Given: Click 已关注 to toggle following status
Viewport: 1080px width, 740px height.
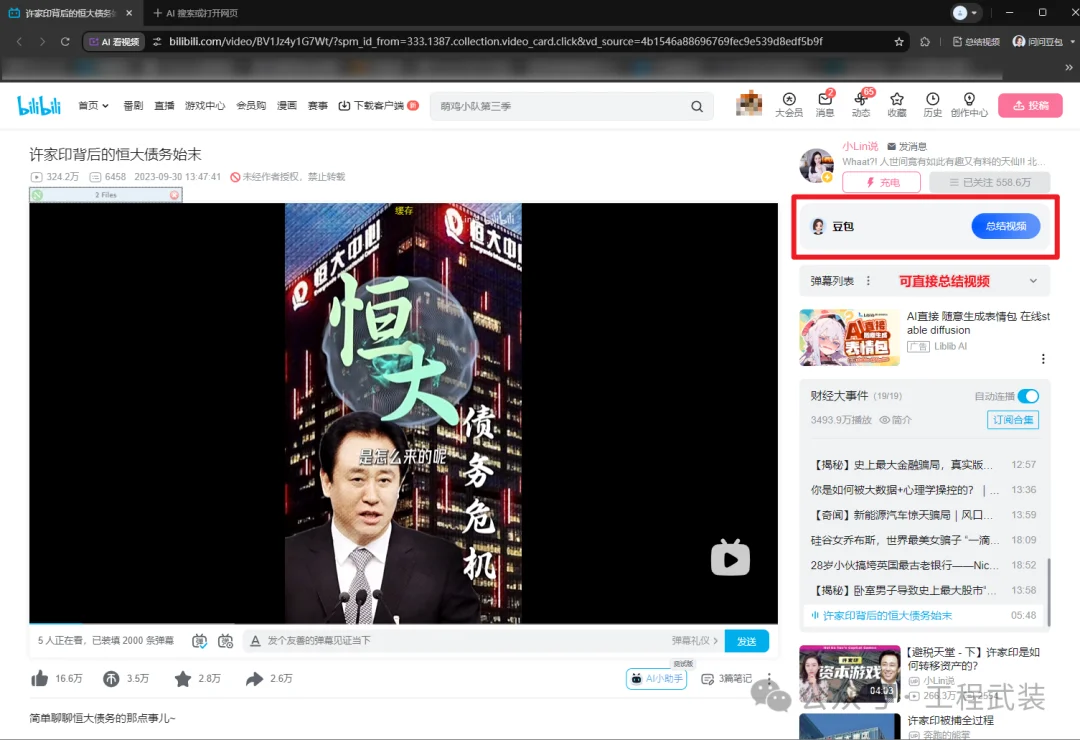Looking at the screenshot, I should (x=989, y=181).
